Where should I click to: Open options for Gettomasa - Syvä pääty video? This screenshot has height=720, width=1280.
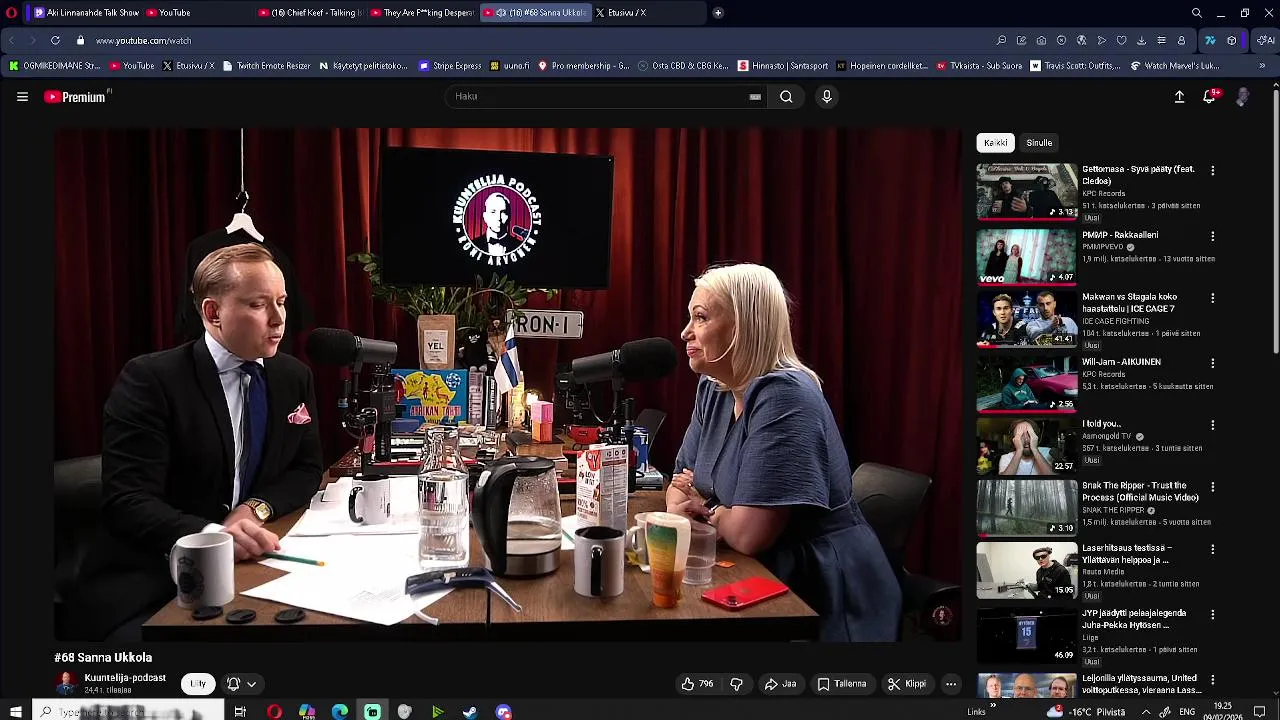[1212, 171]
